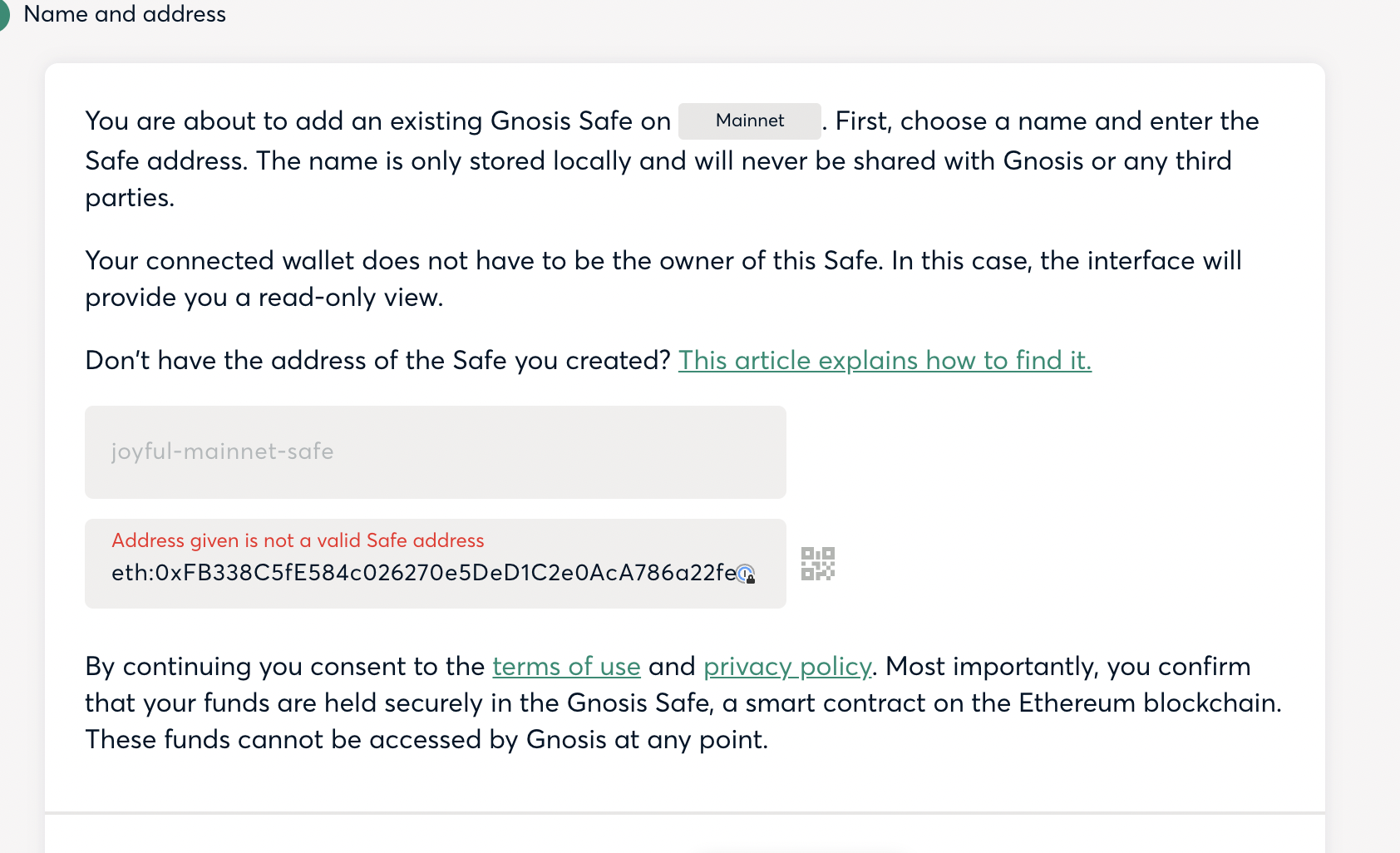Click the circular avatar at the address end

(x=746, y=573)
